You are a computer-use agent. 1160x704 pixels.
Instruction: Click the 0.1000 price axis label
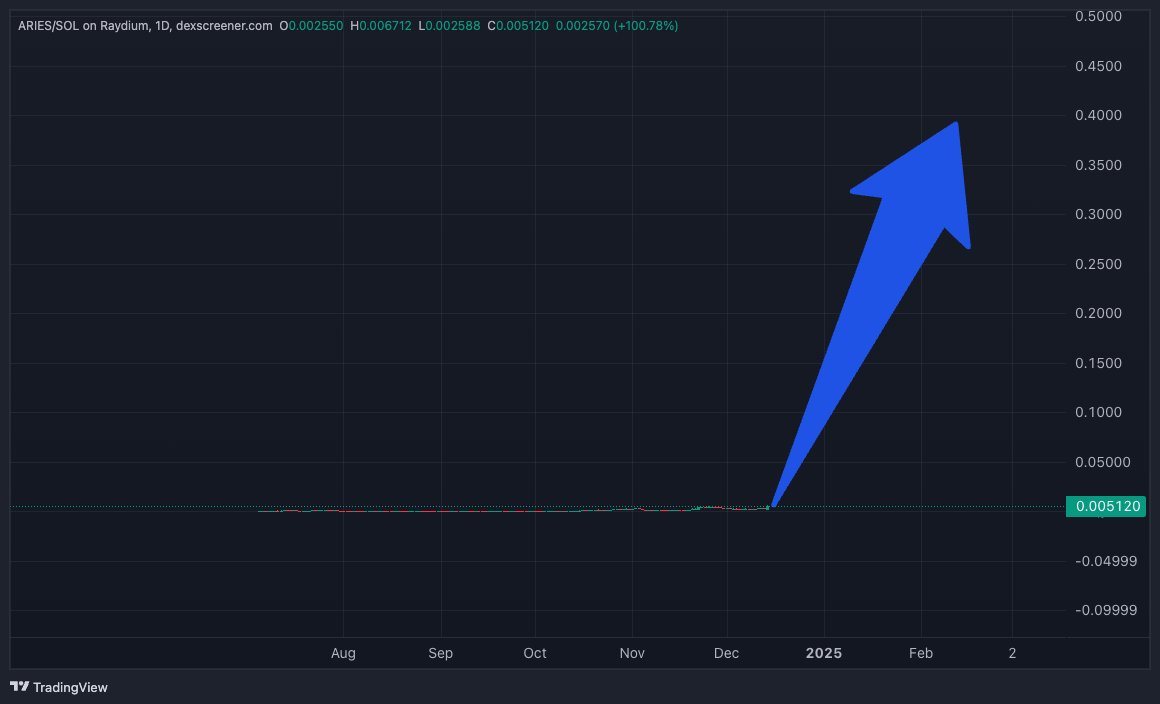tap(1098, 413)
